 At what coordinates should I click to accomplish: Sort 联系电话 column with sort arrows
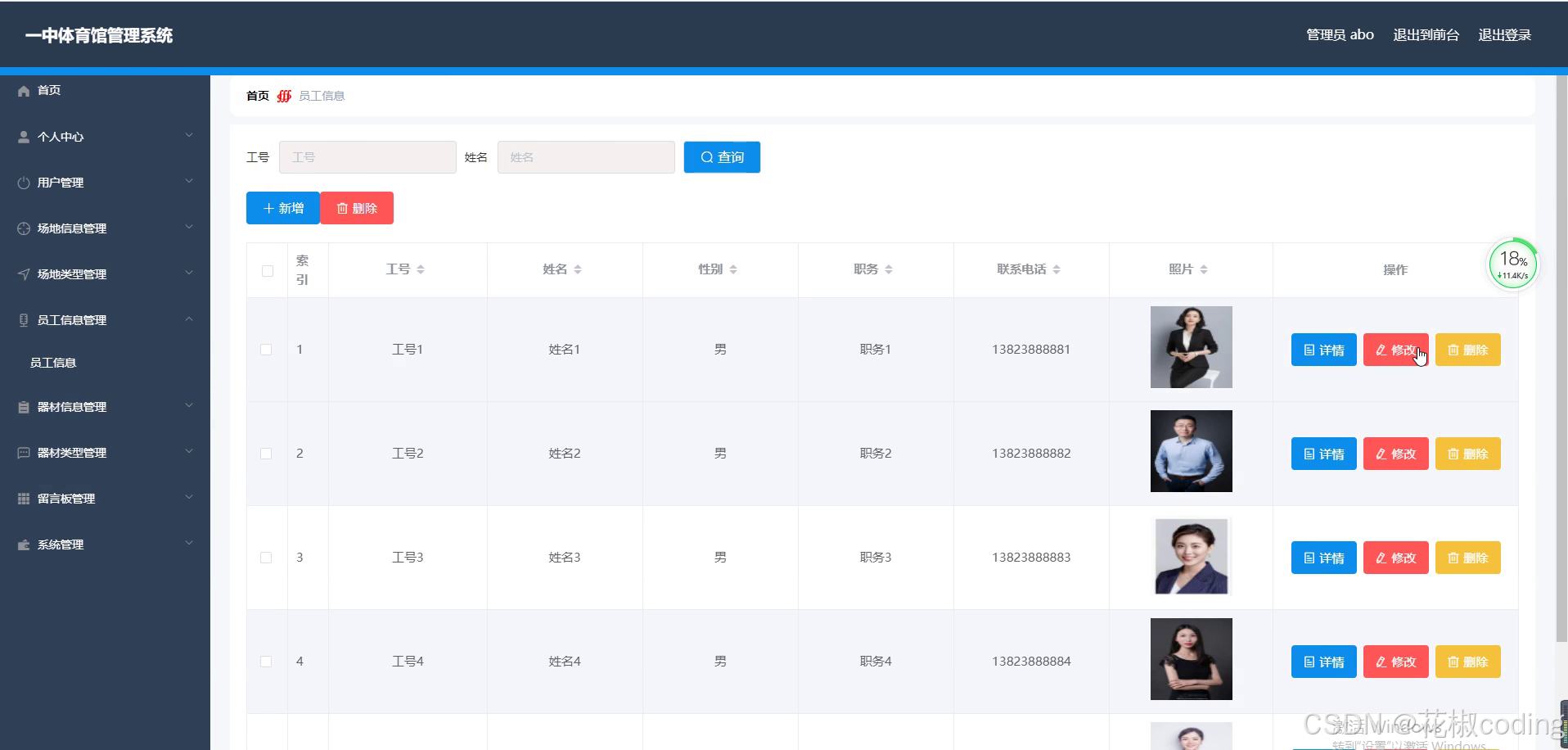tap(1057, 269)
